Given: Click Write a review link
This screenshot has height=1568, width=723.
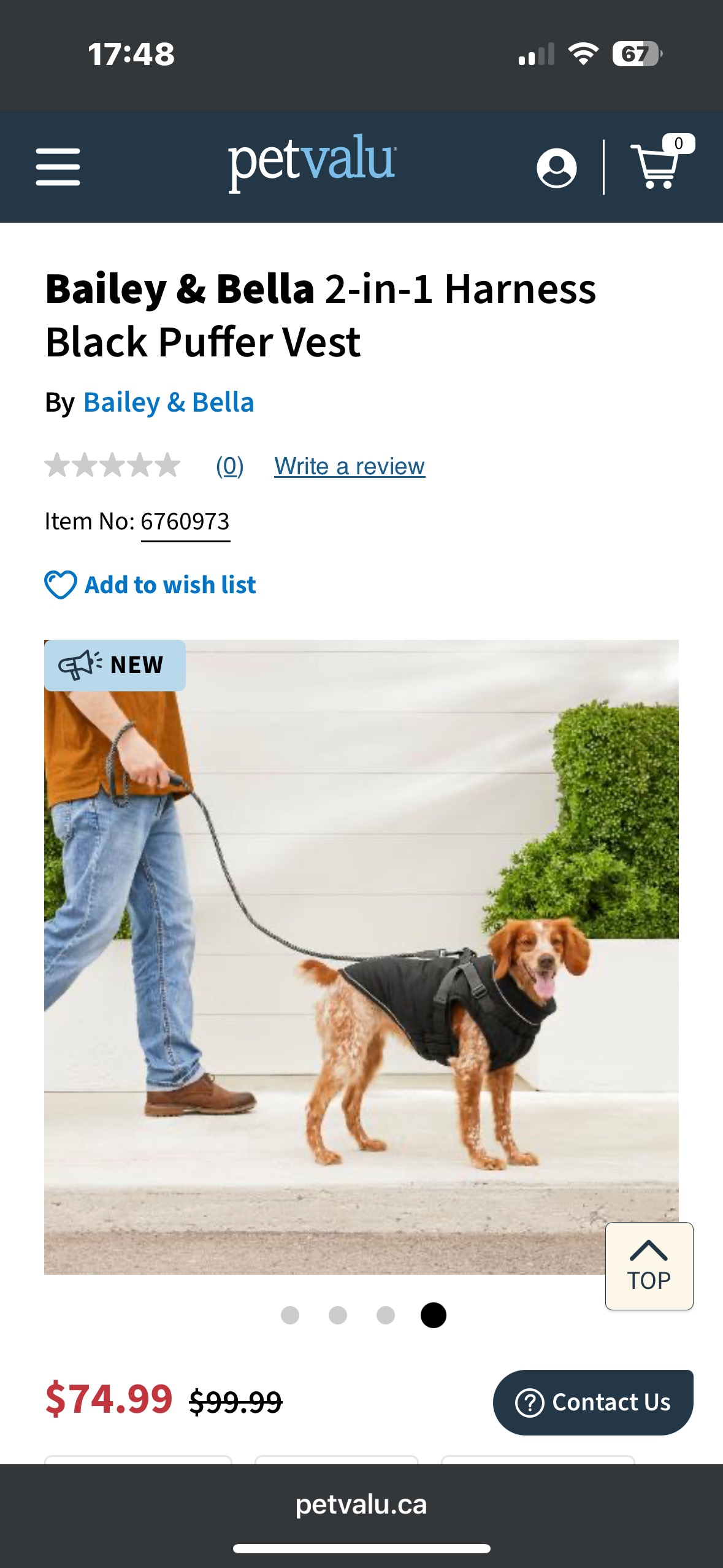Looking at the screenshot, I should pyautogui.click(x=350, y=466).
